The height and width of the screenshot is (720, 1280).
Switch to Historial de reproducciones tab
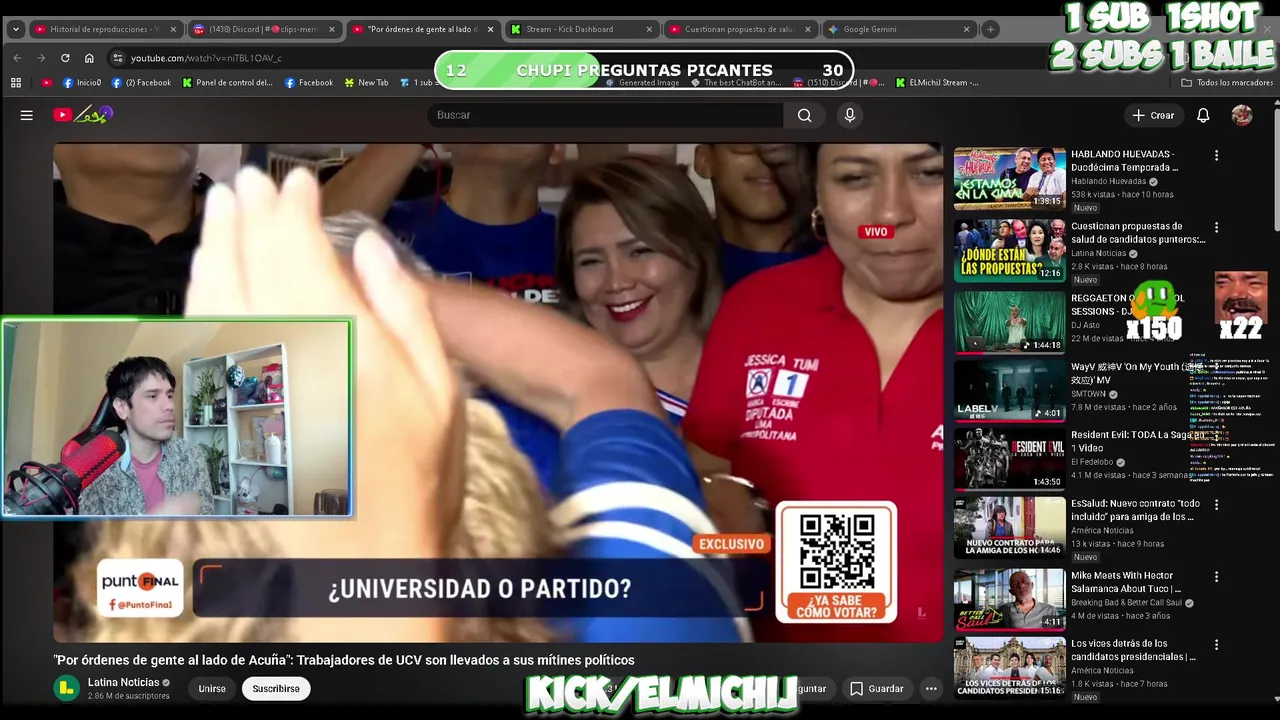[104, 29]
